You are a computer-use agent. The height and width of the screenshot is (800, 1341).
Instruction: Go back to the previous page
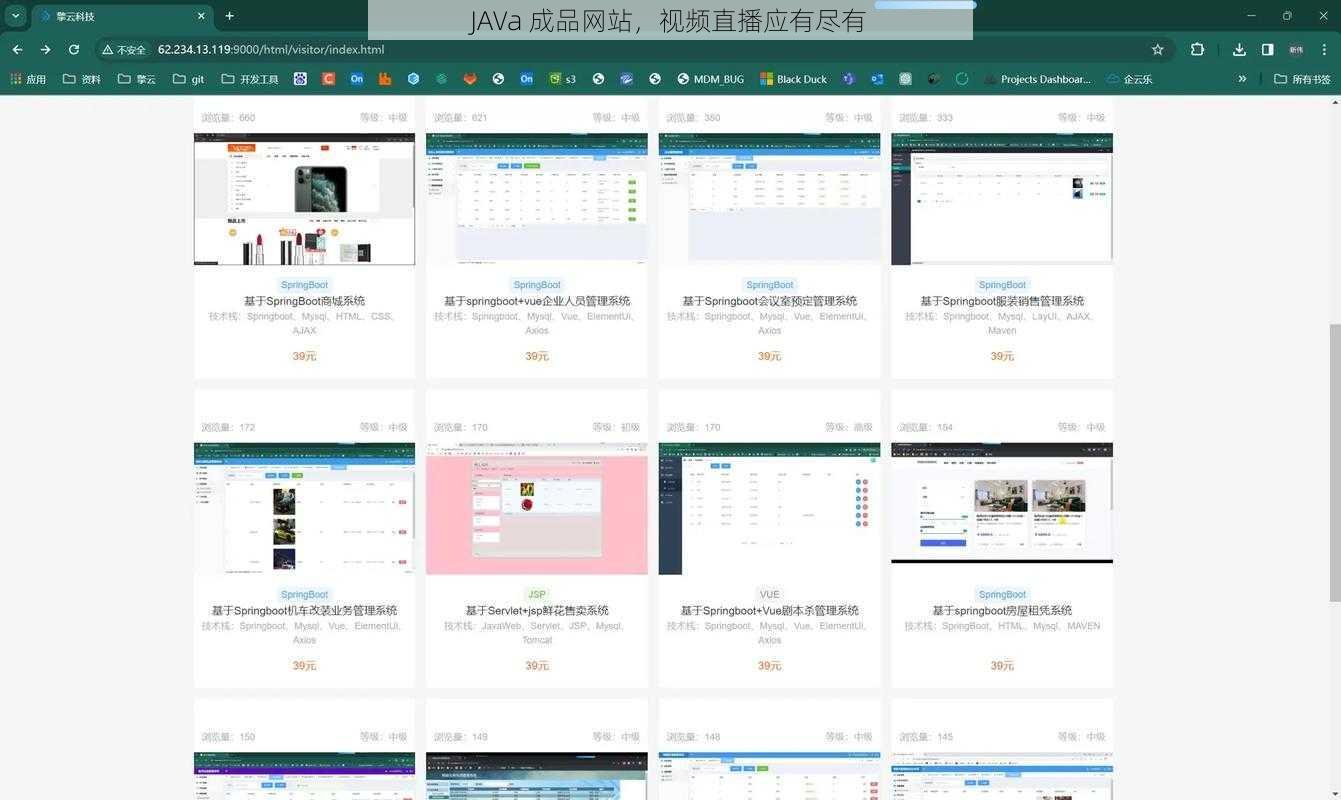[x=17, y=49]
